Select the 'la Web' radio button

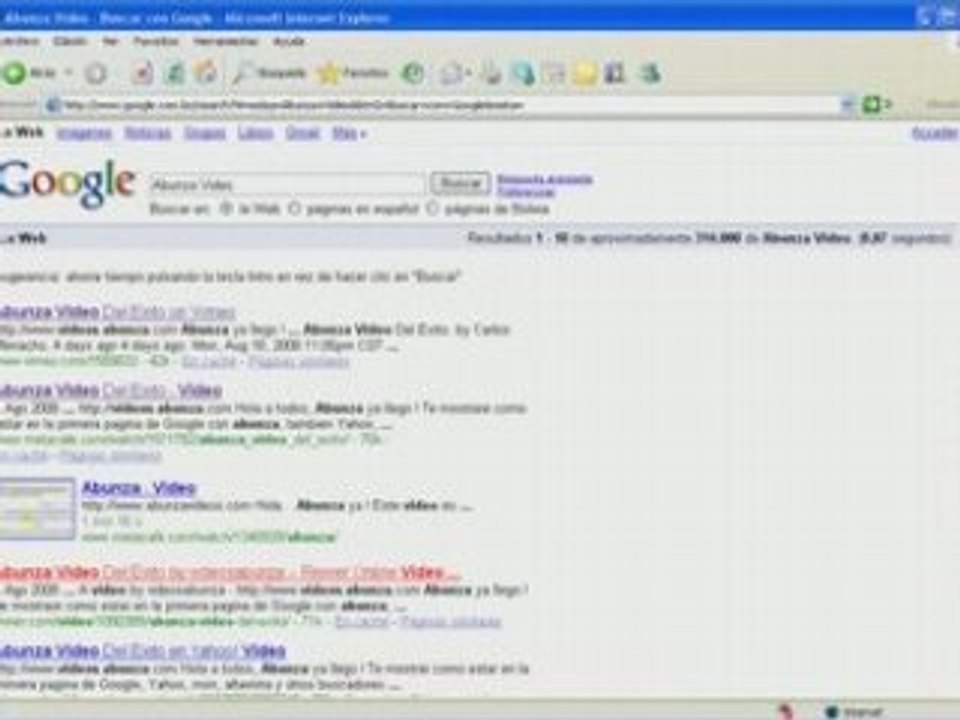click(x=227, y=209)
